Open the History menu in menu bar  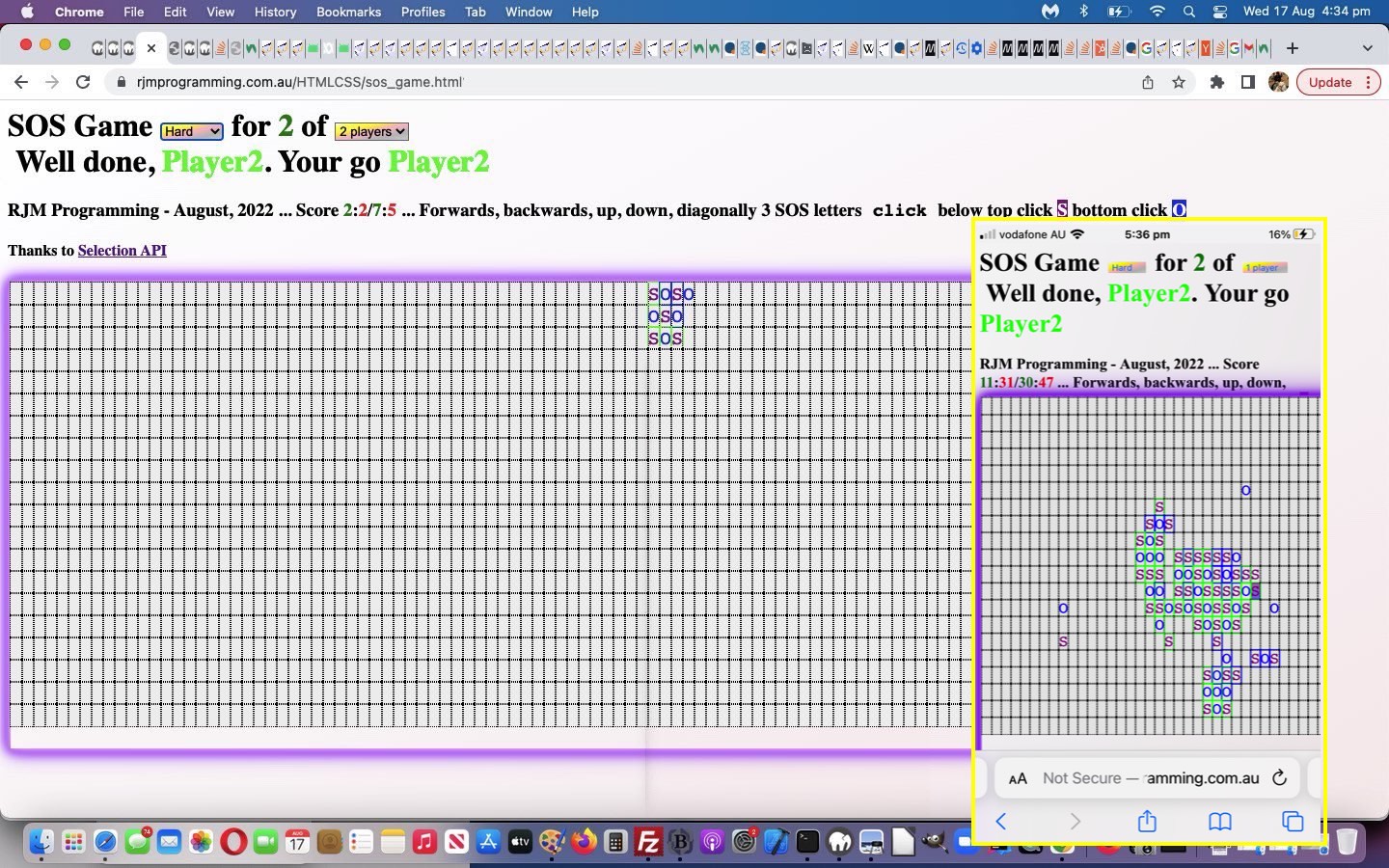click(x=275, y=12)
